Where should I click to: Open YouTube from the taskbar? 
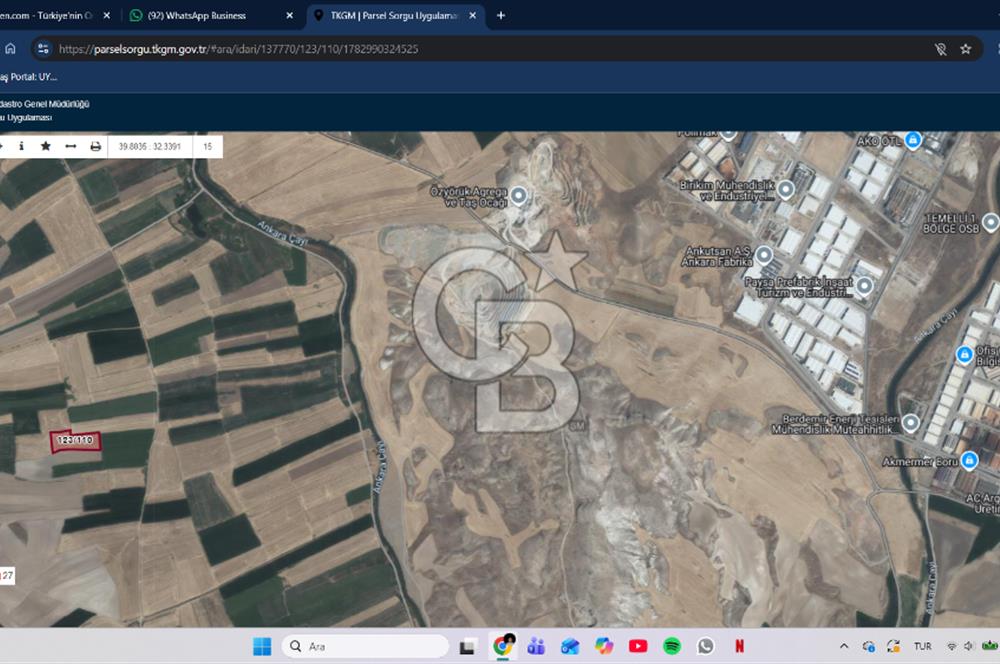pos(638,646)
